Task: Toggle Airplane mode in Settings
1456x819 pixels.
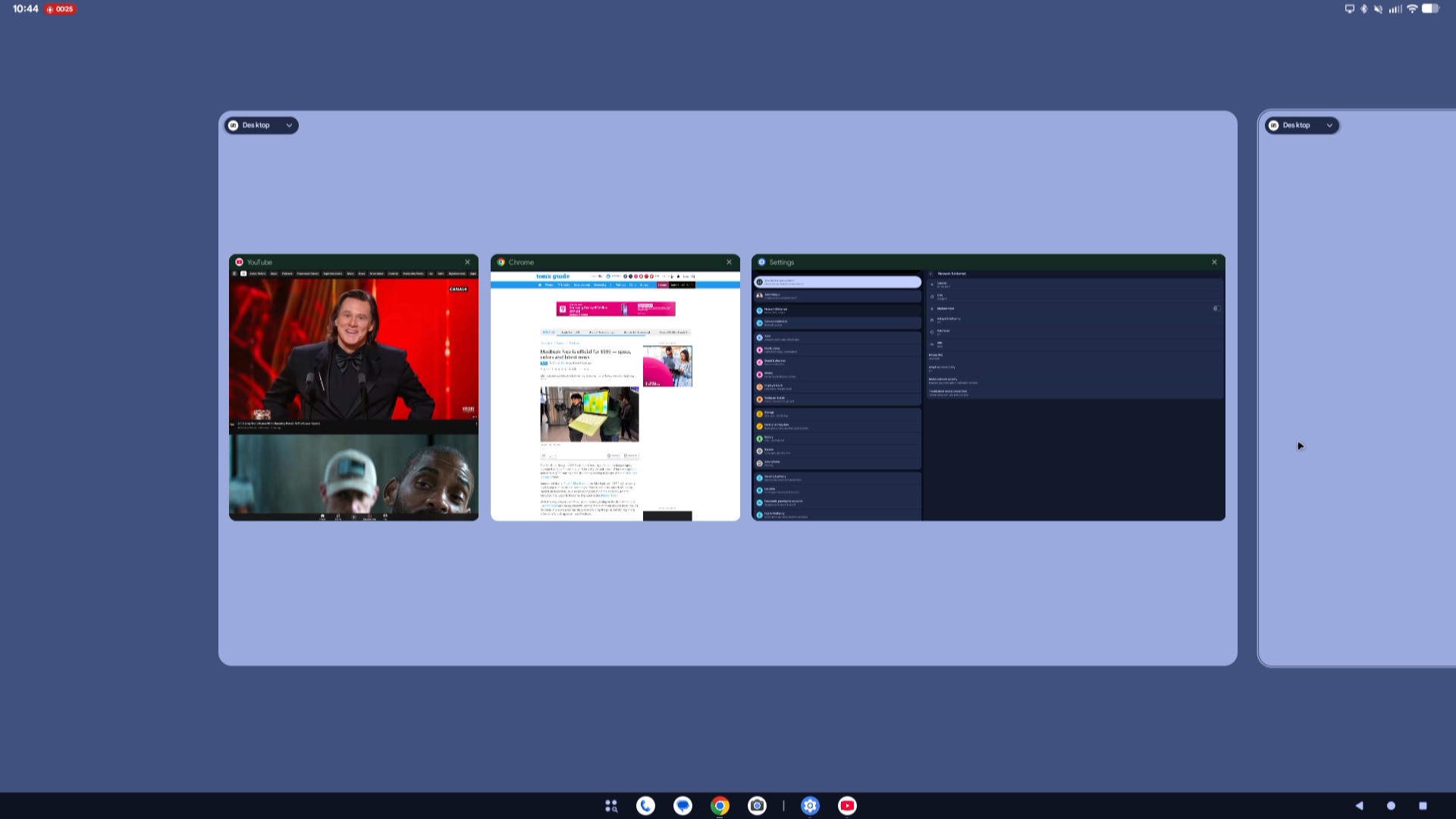Action: [x=1216, y=309]
